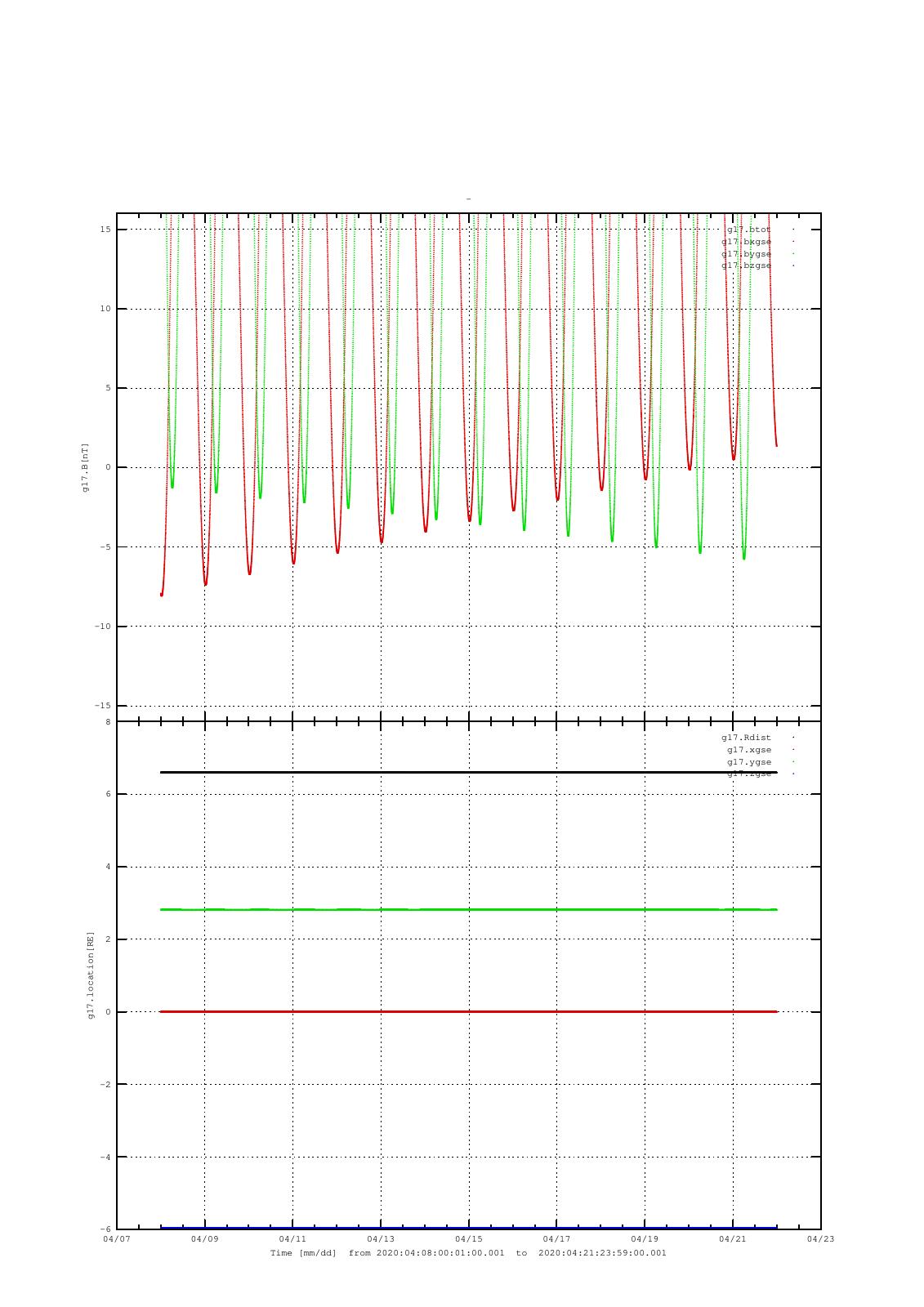
Task: Click the black Rdist line in lower plot
Action: 468,772
